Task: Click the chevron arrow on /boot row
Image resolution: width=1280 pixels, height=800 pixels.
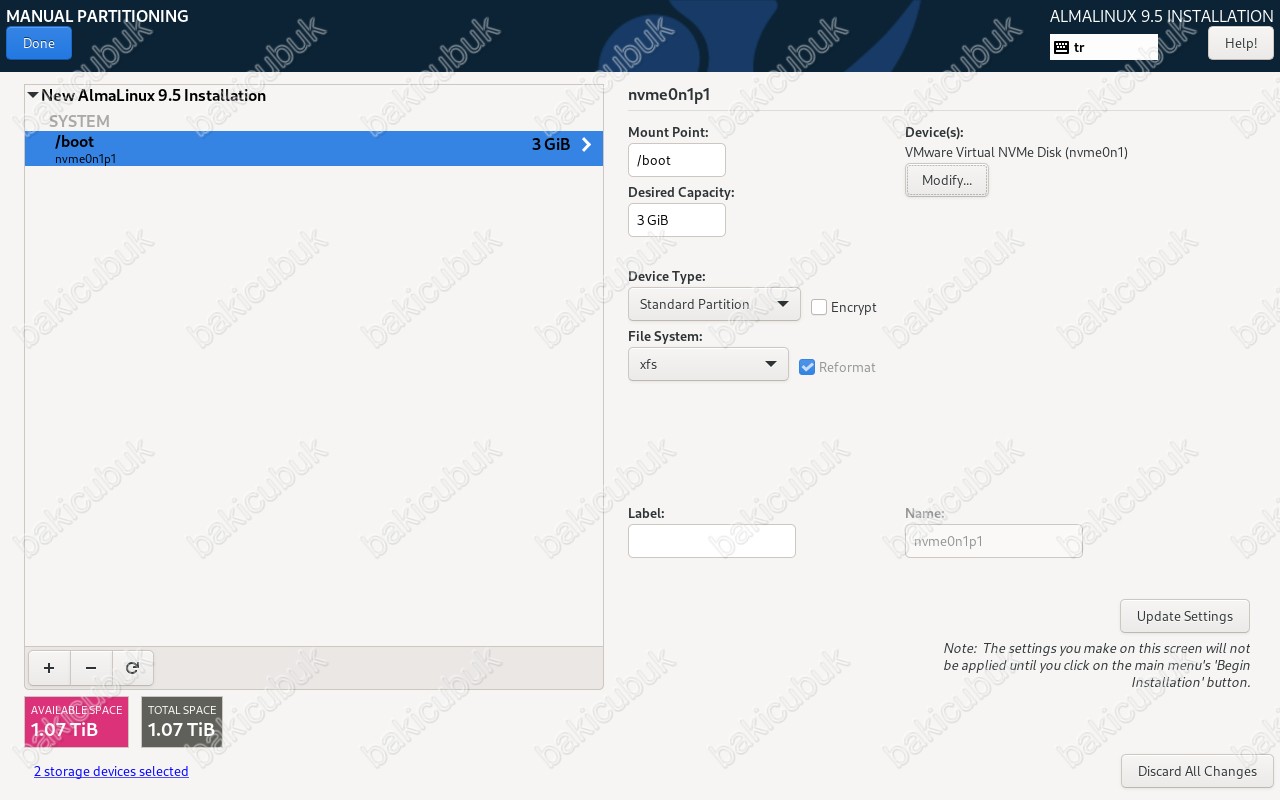Action: tap(587, 145)
